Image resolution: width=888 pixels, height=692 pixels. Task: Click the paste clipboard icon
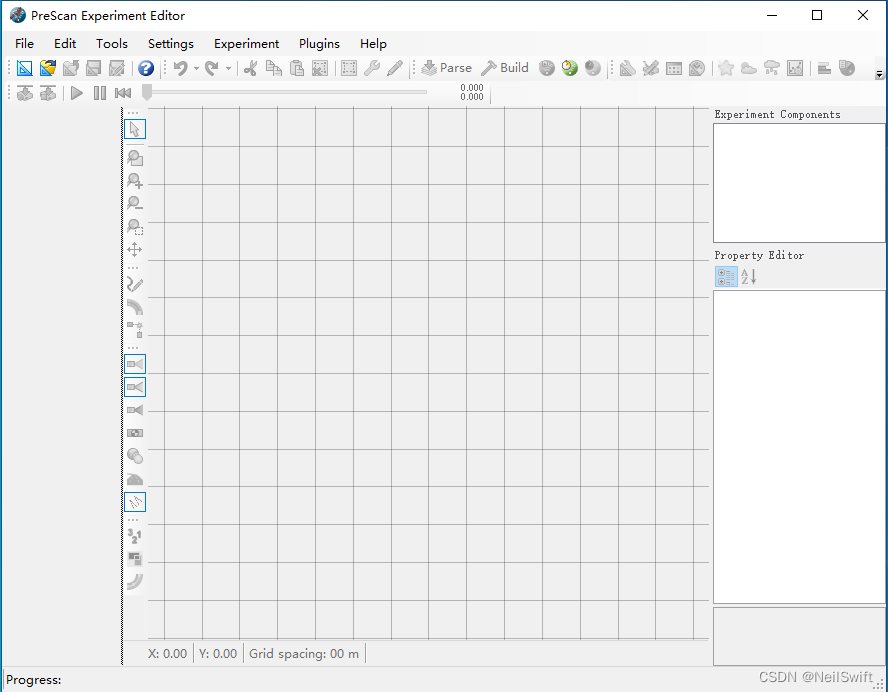click(297, 68)
